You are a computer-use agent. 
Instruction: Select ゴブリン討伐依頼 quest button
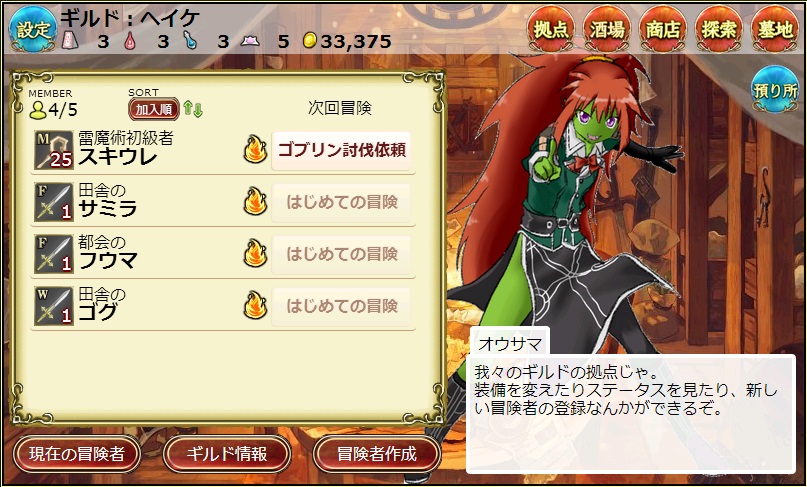342,150
